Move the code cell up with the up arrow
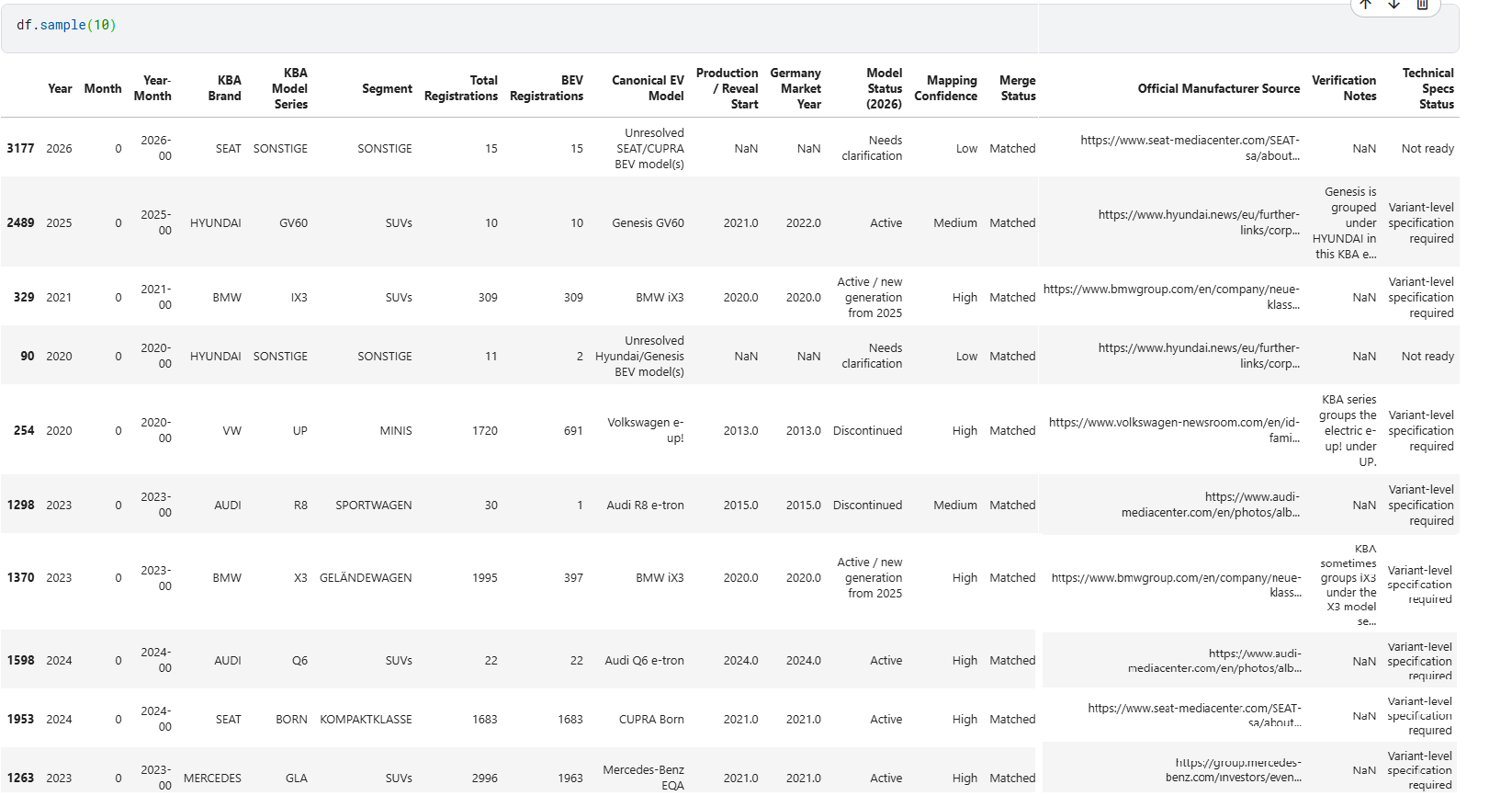This screenshot has height=807, width=1512. [x=1366, y=5]
